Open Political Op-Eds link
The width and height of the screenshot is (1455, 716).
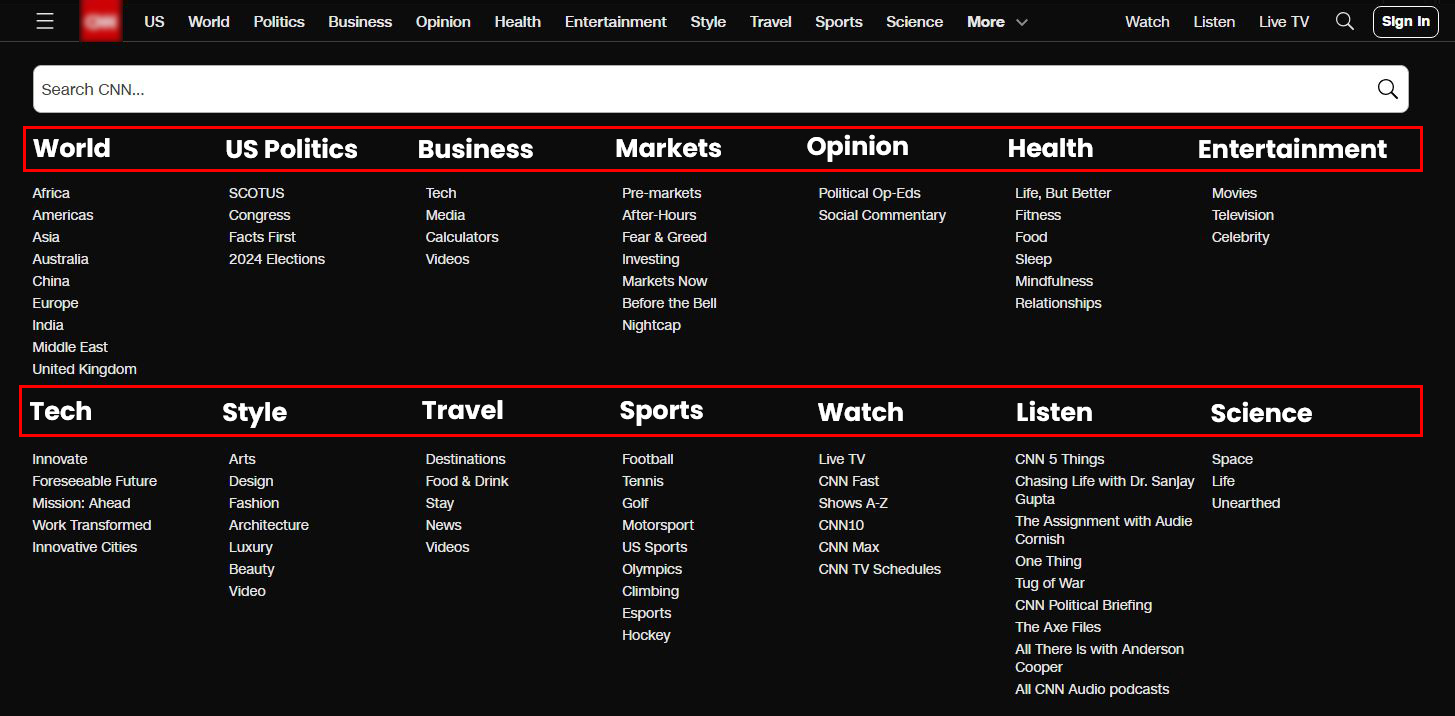pyautogui.click(x=869, y=193)
